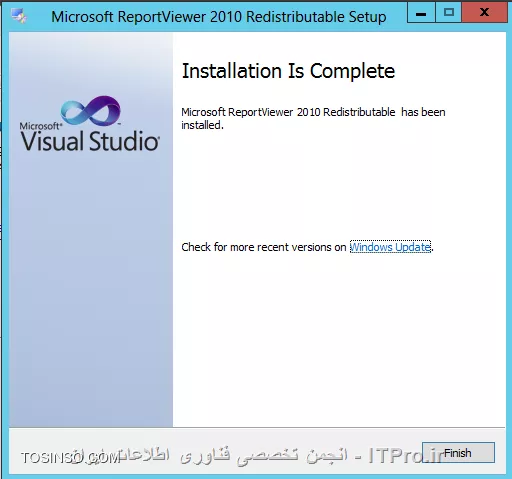
Task: Select the "Installation Is Complete" heading
Action: (x=288, y=71)
